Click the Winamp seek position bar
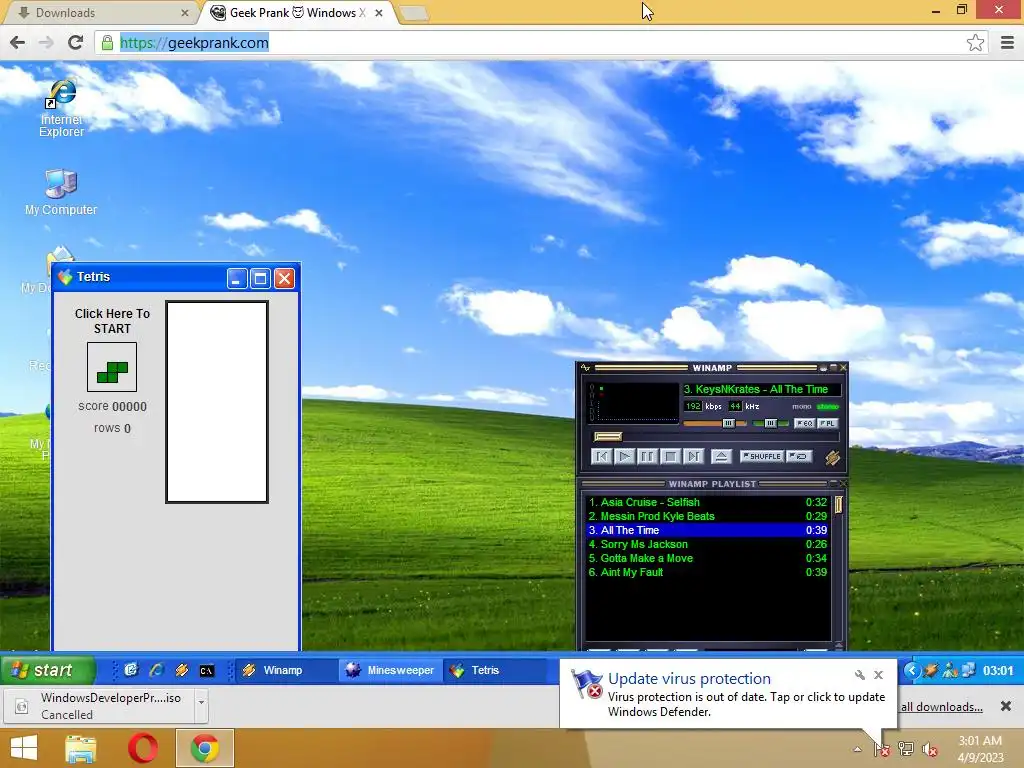Viewport: 1024px width, 768px height. pos(714,437)
